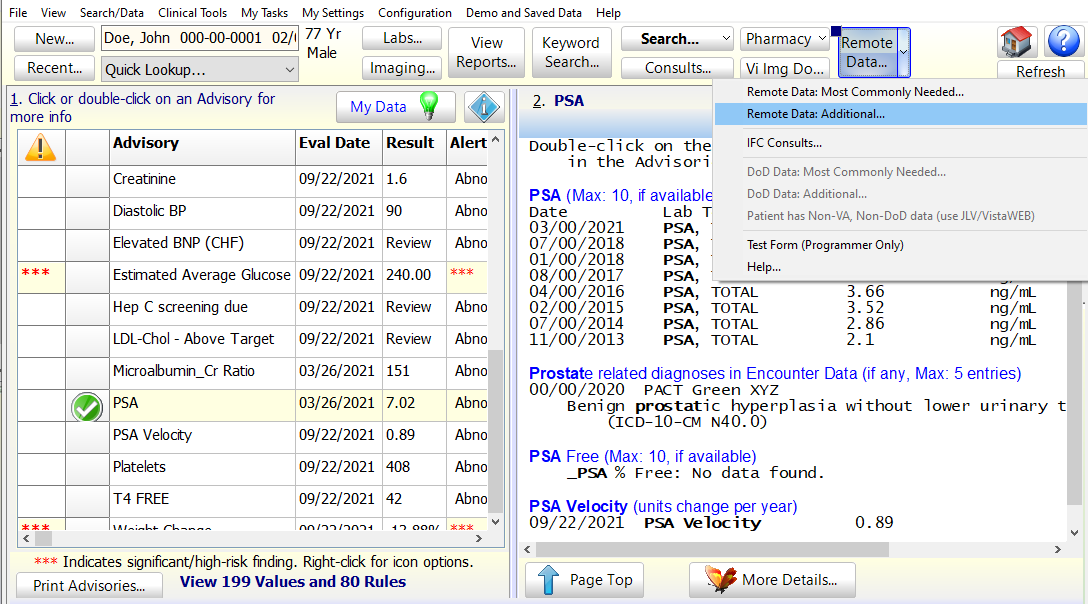Open Demo and Saved Data menu
The height and width of the screenshot is (604, 1088).
coord(524,12)
